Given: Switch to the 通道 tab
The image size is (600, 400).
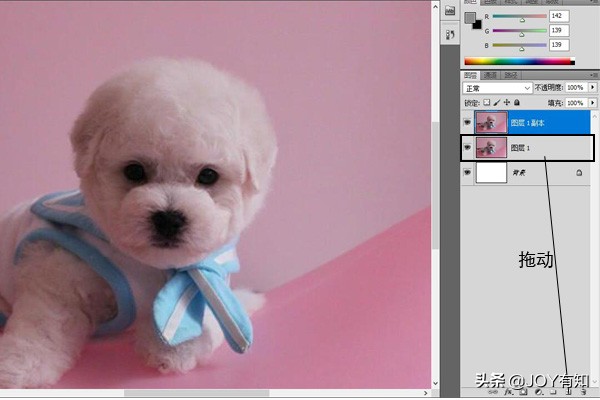Looking at the screenshot, I should coord(490,75).
